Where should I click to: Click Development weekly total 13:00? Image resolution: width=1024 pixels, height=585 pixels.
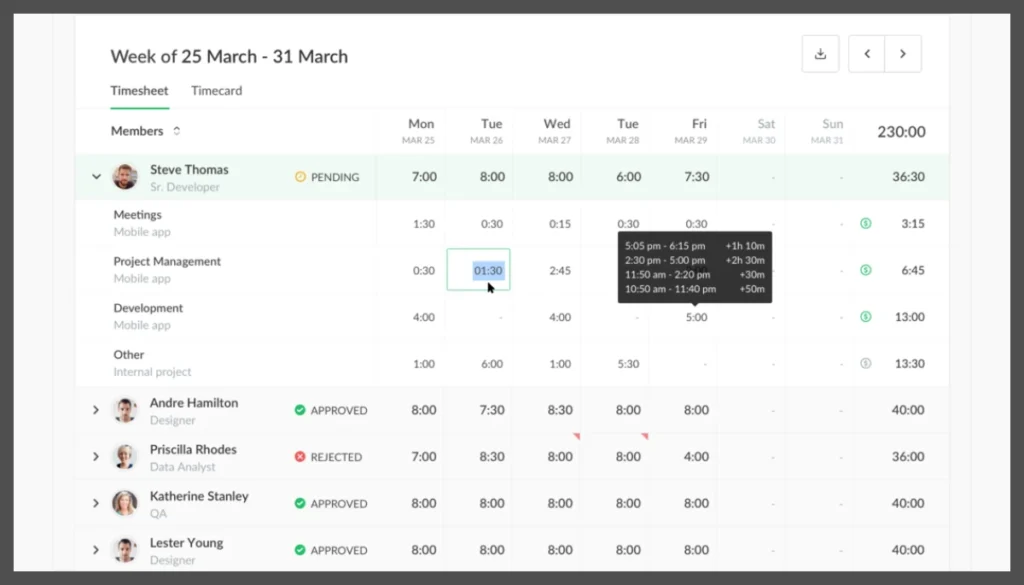(x=910, y=317)
